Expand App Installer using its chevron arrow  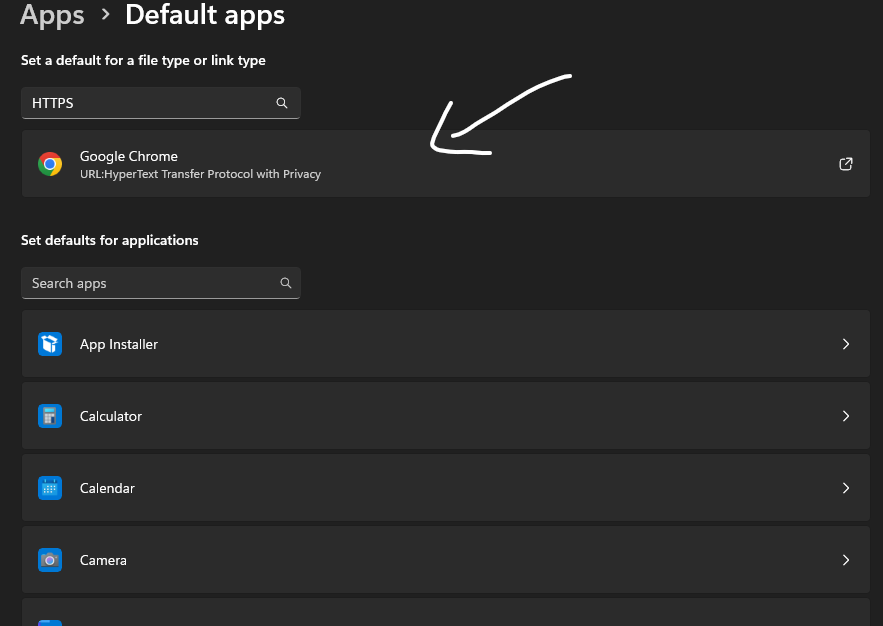[x=845, y=344]
